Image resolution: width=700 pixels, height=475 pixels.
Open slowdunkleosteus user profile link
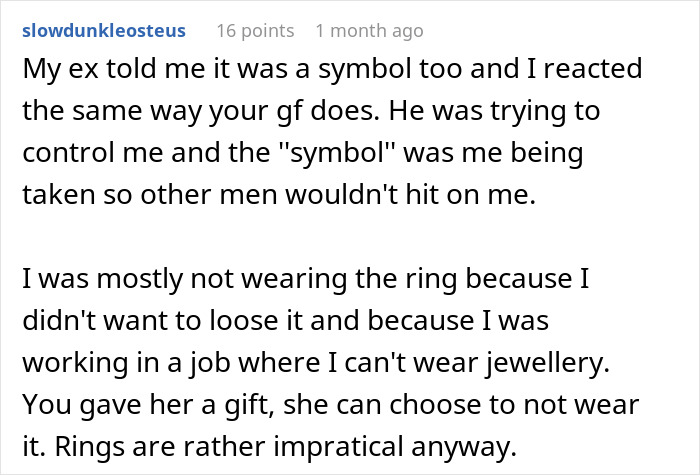pyautogui.click(x=103, y=31)
